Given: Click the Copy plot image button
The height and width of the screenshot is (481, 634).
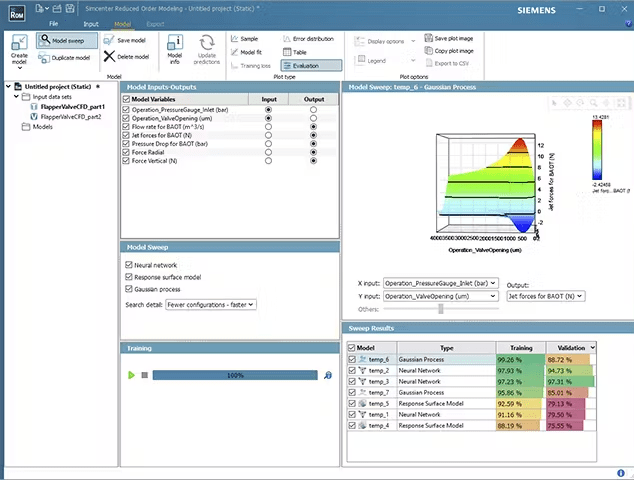Looking at the screenshot, I should [454, 50].
